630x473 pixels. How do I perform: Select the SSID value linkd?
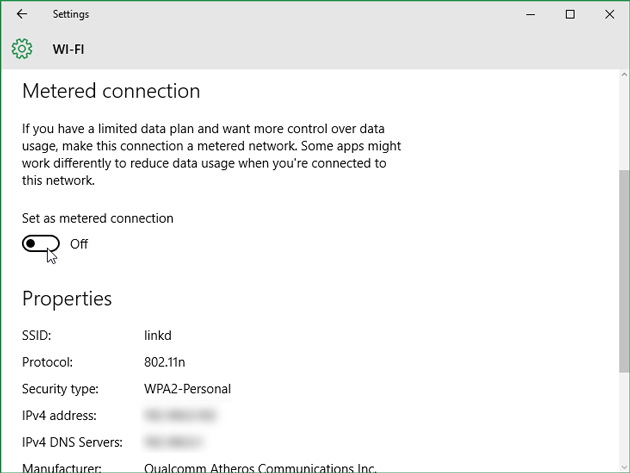[x=158, y=336]
